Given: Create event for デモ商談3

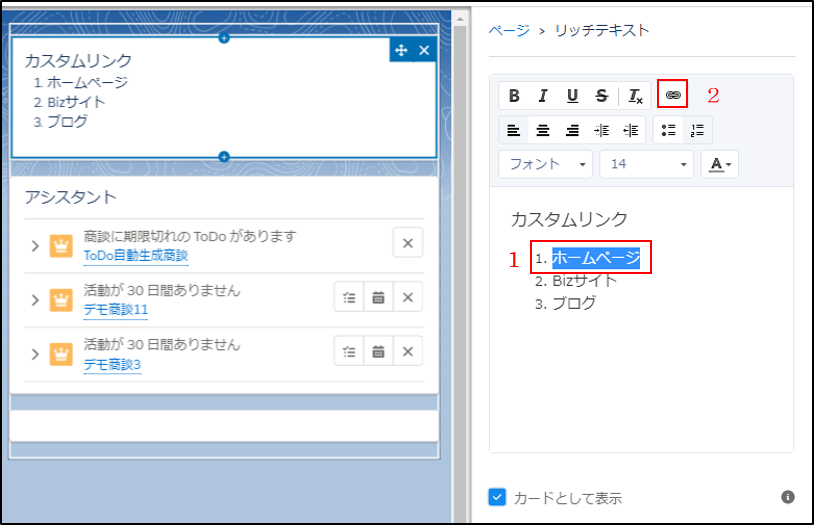Looking at the screenshot, I should 378,352.
